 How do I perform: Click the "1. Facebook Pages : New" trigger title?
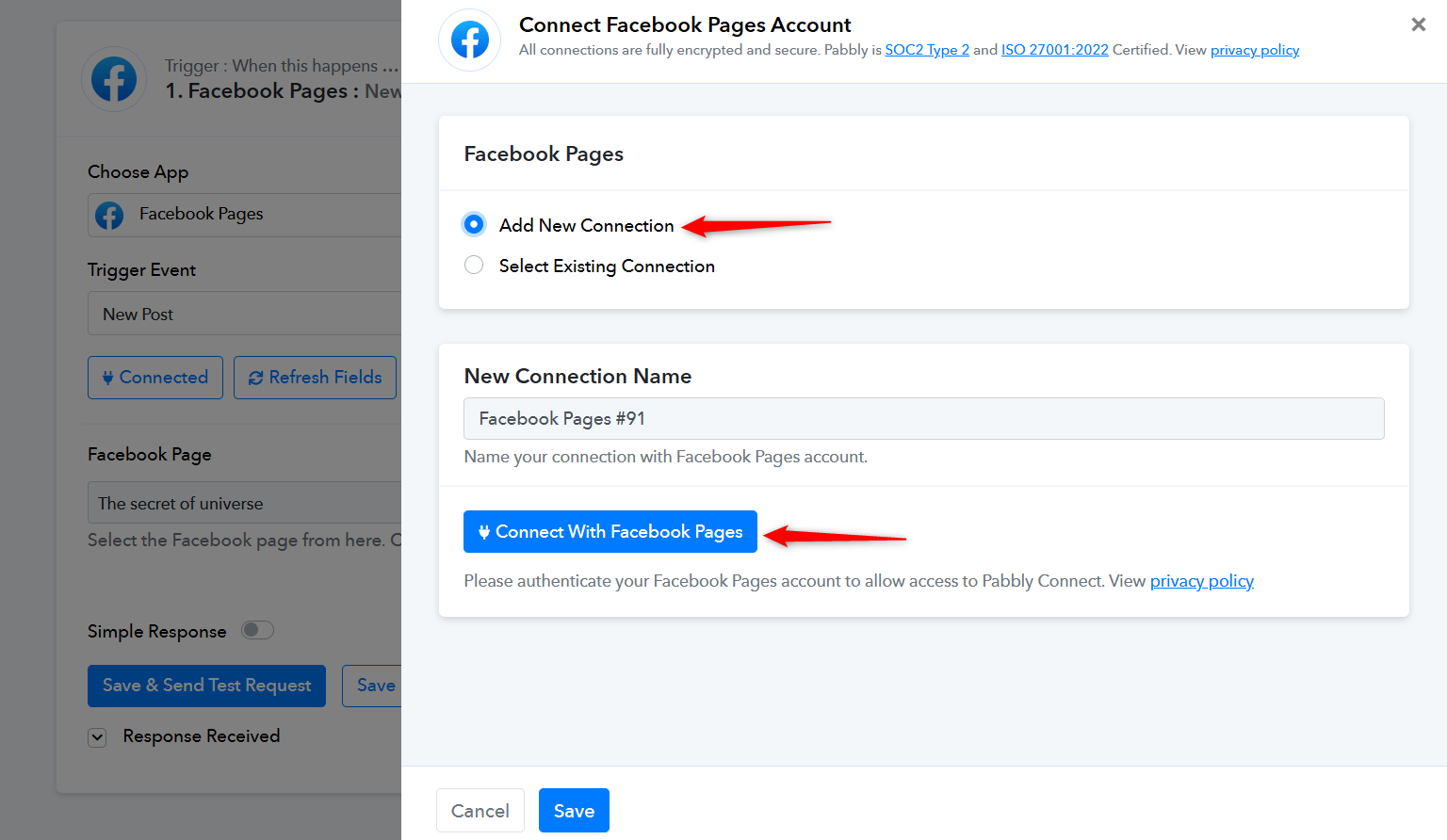click(x=284, y=91)
